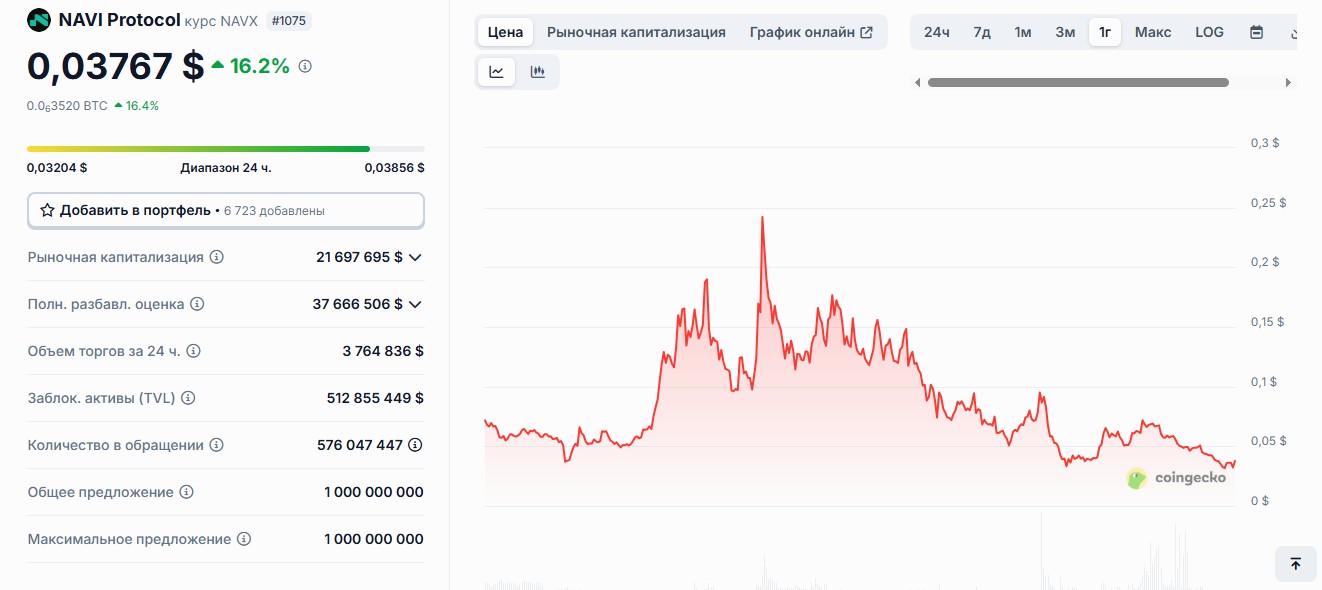Click the peak of the price line

tap(762, 217)
